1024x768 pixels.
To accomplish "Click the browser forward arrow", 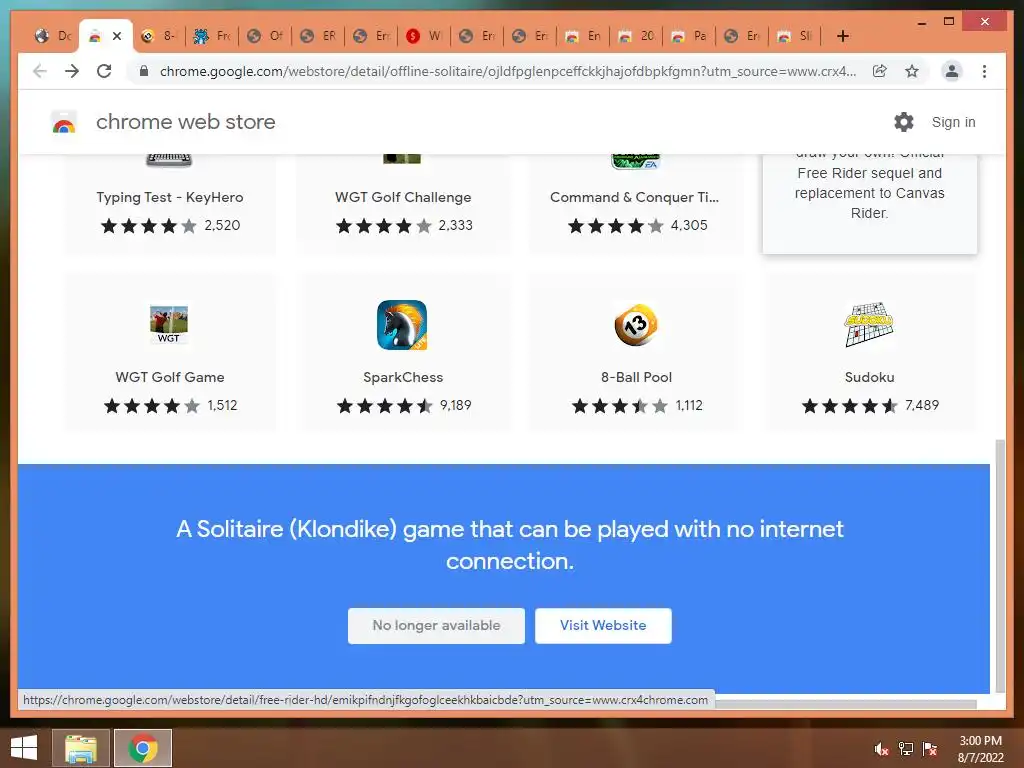I will coord(72,71).
